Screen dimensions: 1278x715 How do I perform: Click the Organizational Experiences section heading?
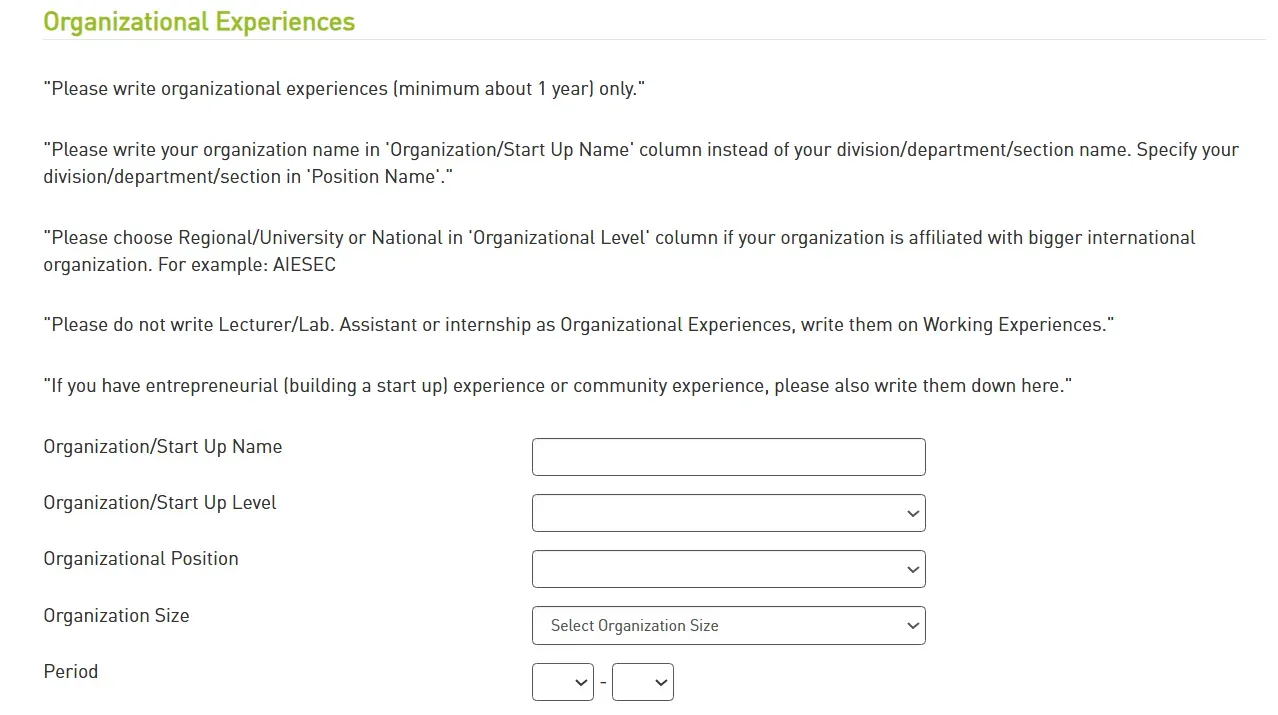coord(198,21)
